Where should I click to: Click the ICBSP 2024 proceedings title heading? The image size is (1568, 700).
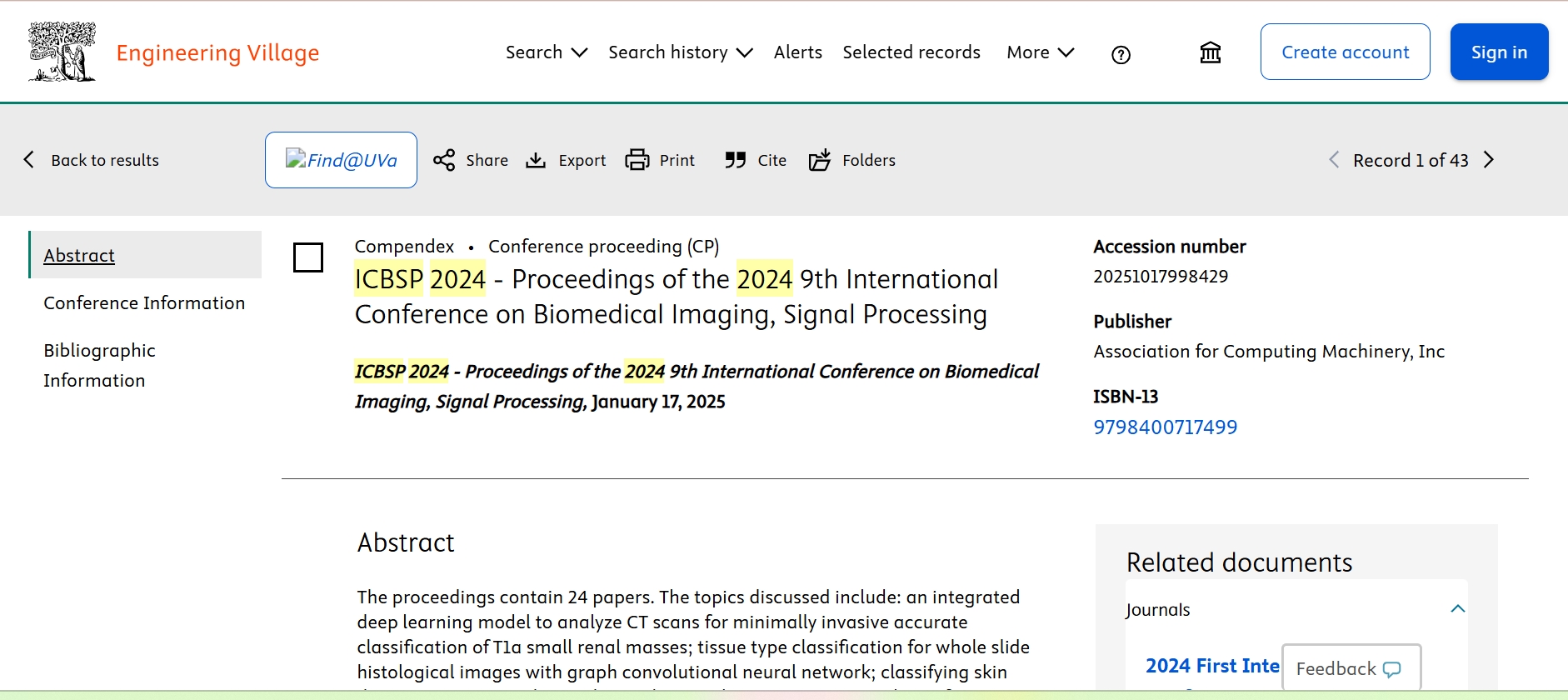click(x=677, y=297)
